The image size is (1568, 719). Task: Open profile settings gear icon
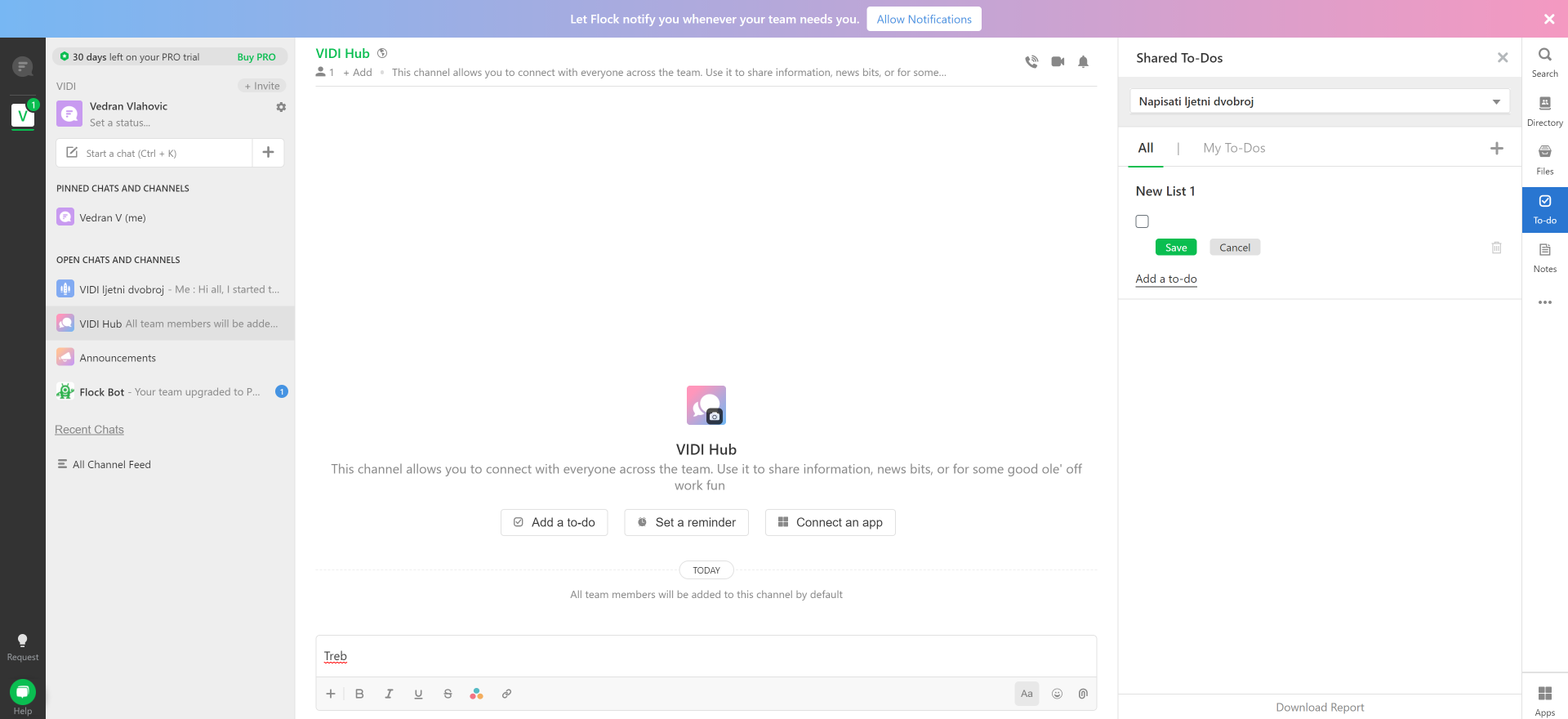click(x=281, y=107)
